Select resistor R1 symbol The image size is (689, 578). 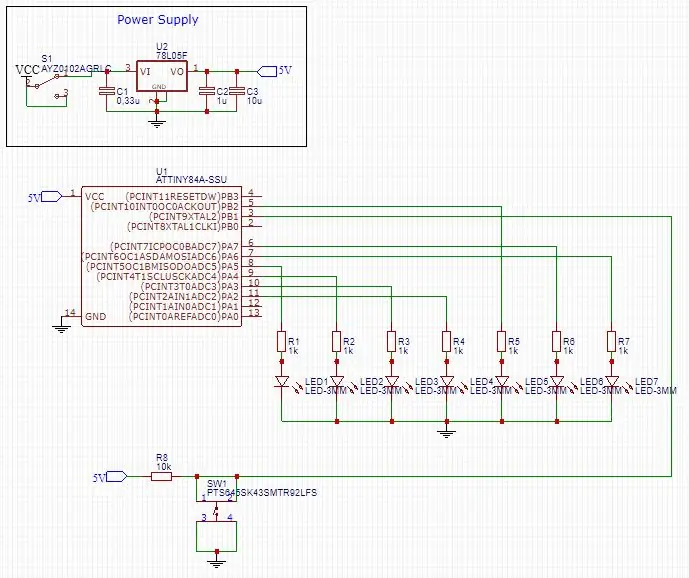282,342
